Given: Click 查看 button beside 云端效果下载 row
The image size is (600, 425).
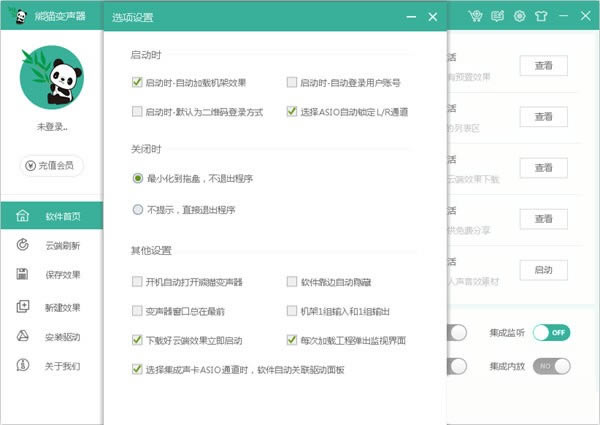Looking at the screenshot, I should [543, 168].
